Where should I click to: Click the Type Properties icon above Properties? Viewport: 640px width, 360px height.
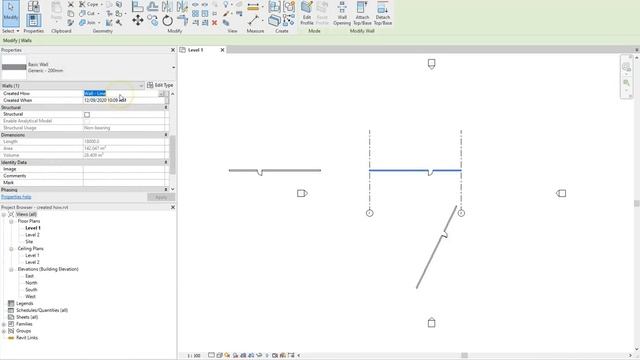(33, 6)
